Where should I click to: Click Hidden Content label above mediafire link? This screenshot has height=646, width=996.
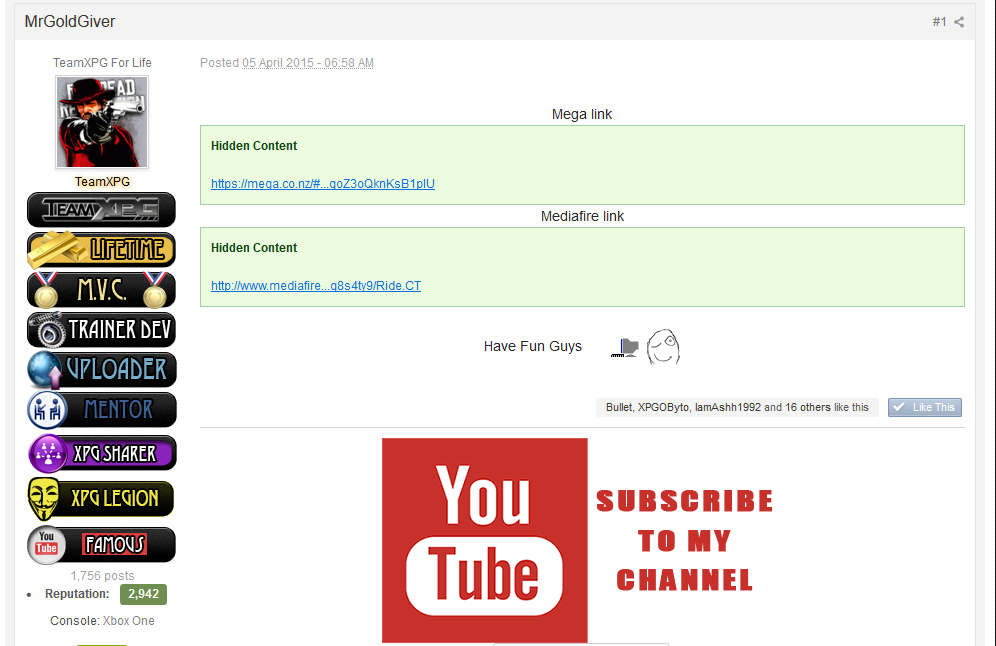pyautogui.click(x=254, y=248)
